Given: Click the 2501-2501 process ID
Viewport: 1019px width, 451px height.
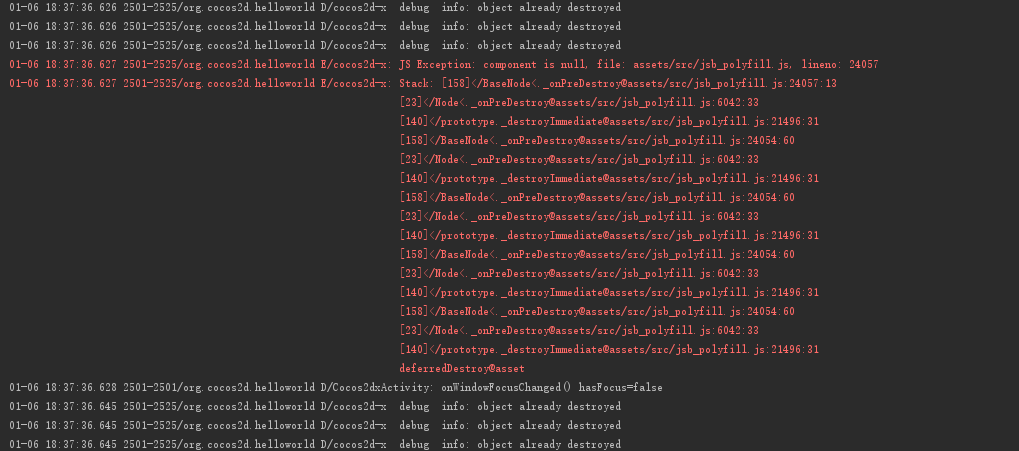Looking at the screenshot, I should [146, 387].
